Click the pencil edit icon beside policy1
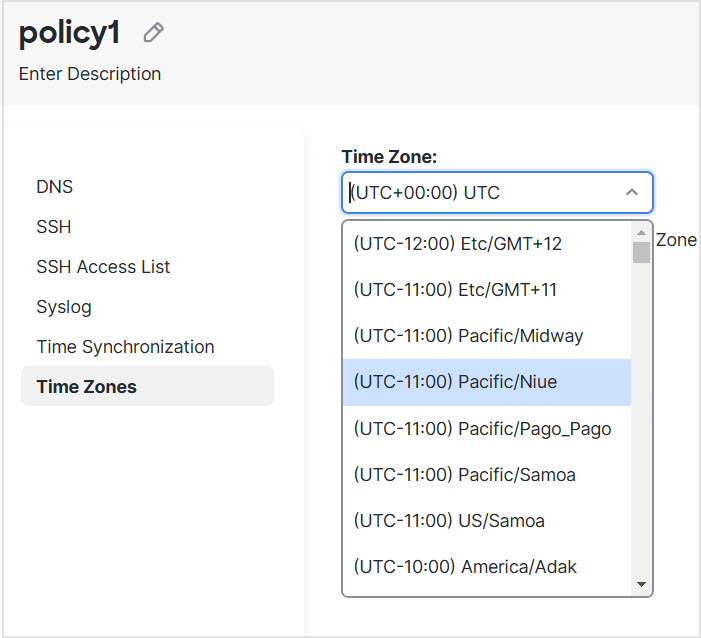The height and width of the screenshot is (638, 701). coord(153,33)
